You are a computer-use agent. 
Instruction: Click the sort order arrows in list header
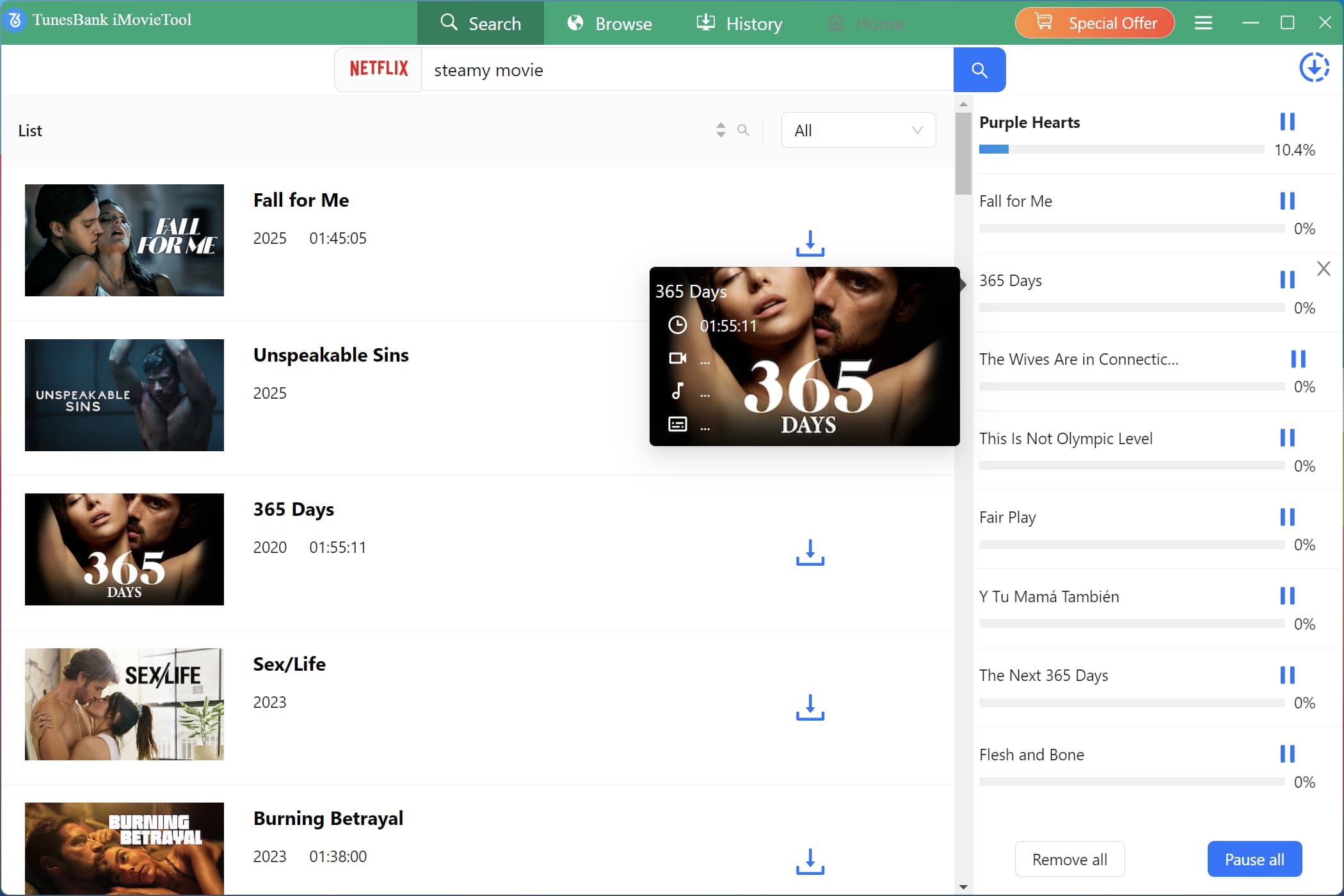[x=721, y=130]
